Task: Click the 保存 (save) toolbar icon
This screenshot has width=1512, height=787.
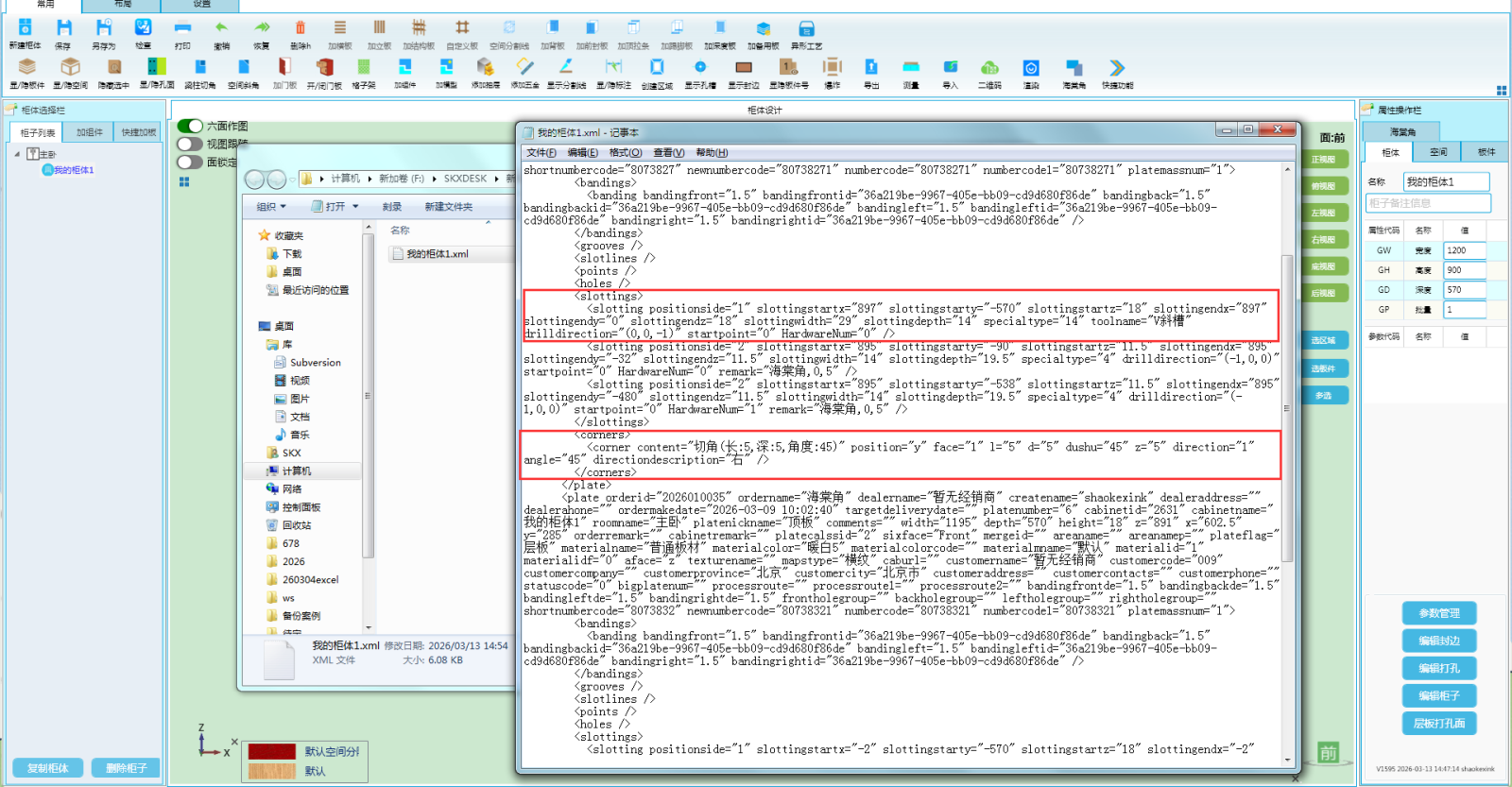Action: click(x=63, y=28)
